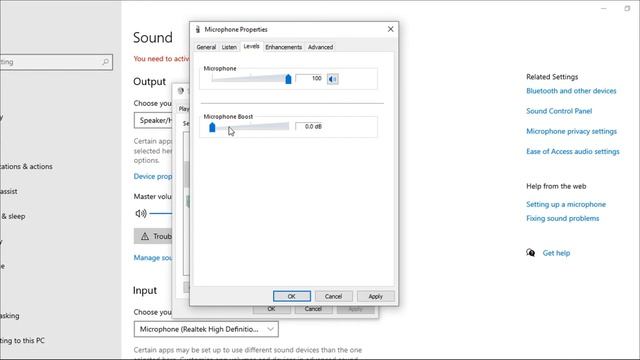Click the Microphone Properties title bar icon
Image resolution: width=640 pixels, height=360 pixels.
tap(198, 29)
